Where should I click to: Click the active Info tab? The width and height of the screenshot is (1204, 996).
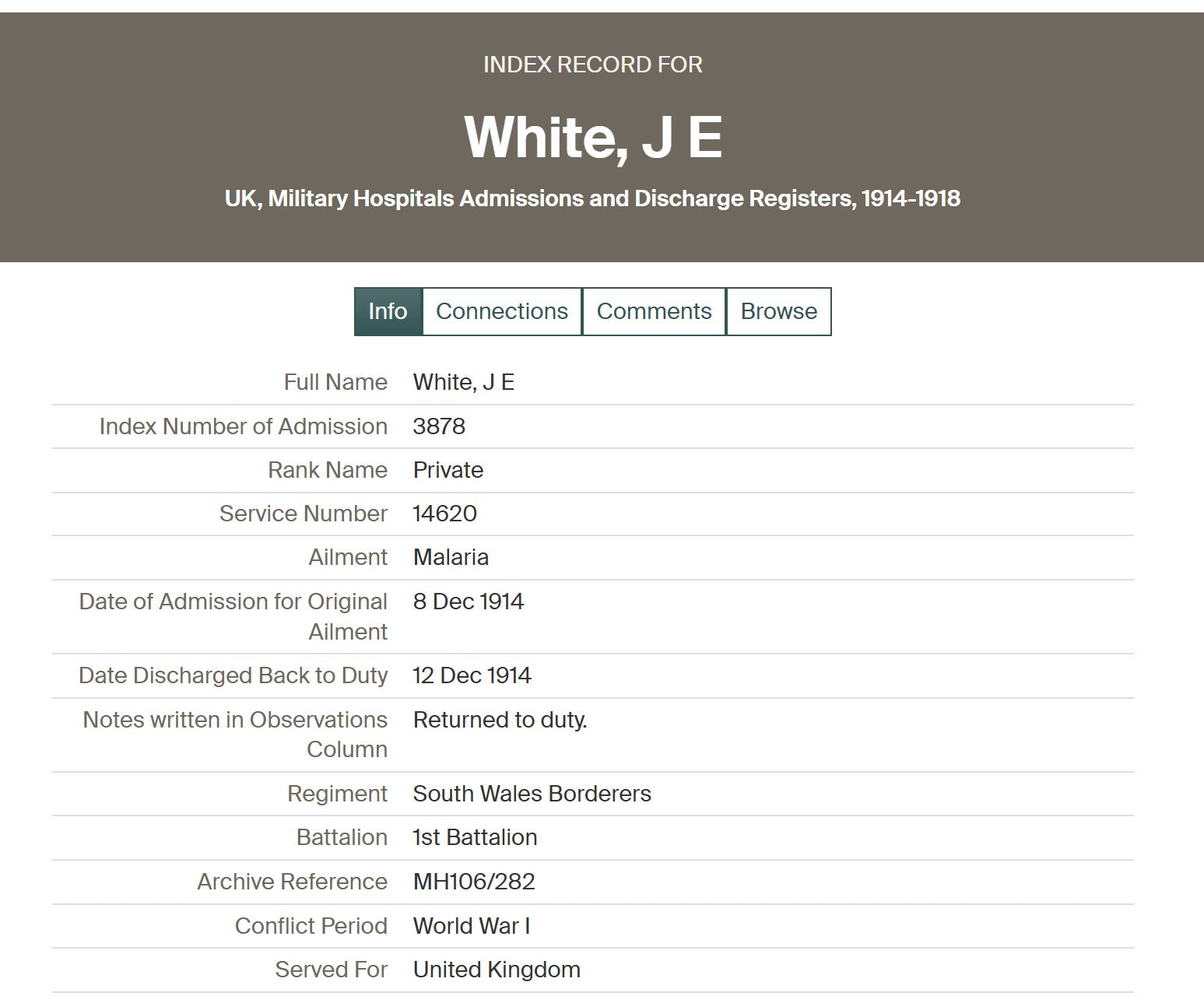pos(388,311)
